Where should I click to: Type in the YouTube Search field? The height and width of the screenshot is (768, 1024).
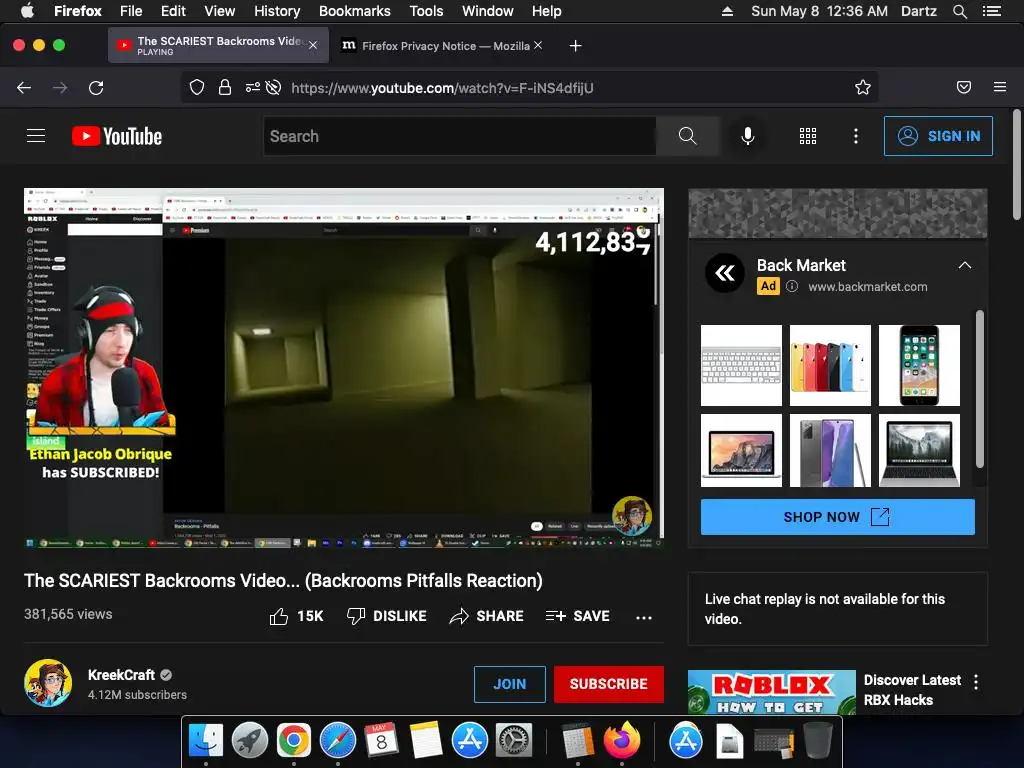tap(460, 136)
